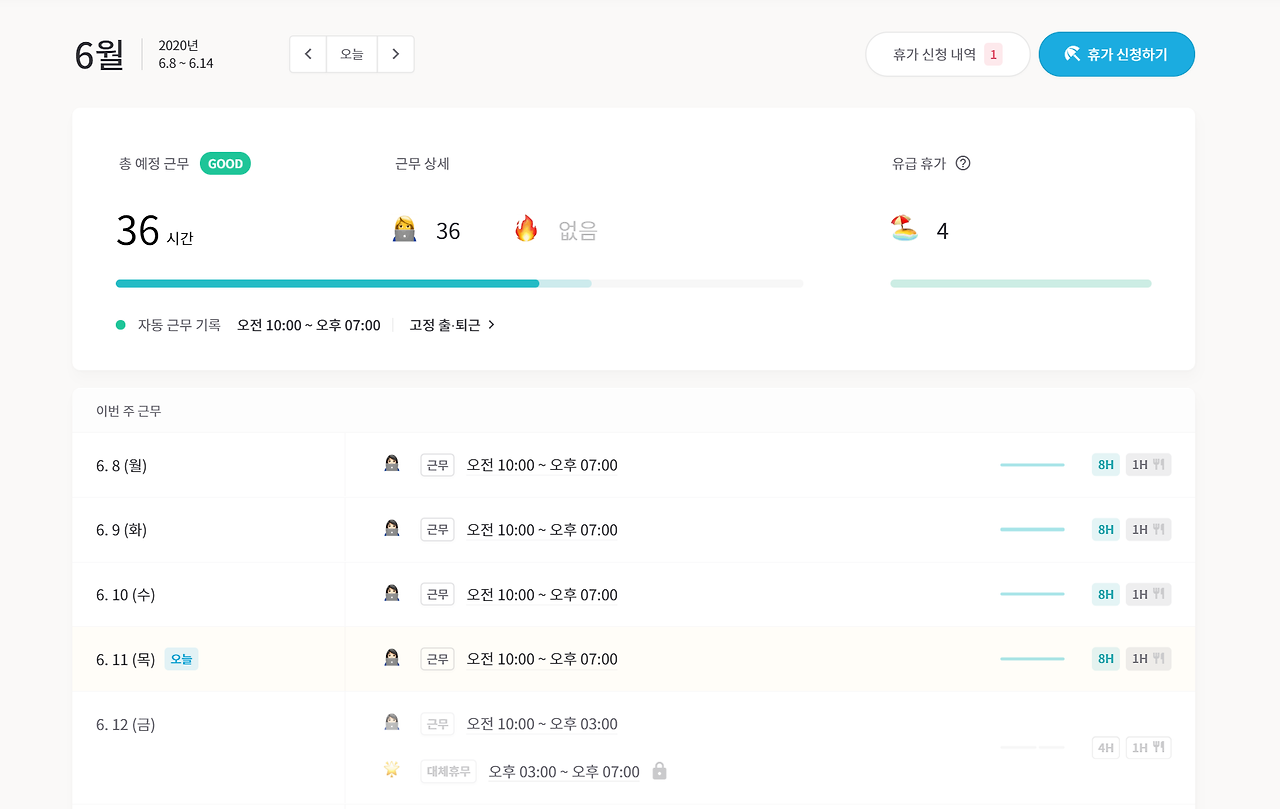Viewport: 1280px width, 809px height.
Task: Click the 총 예정 근무 label
Action: point(154,163)
